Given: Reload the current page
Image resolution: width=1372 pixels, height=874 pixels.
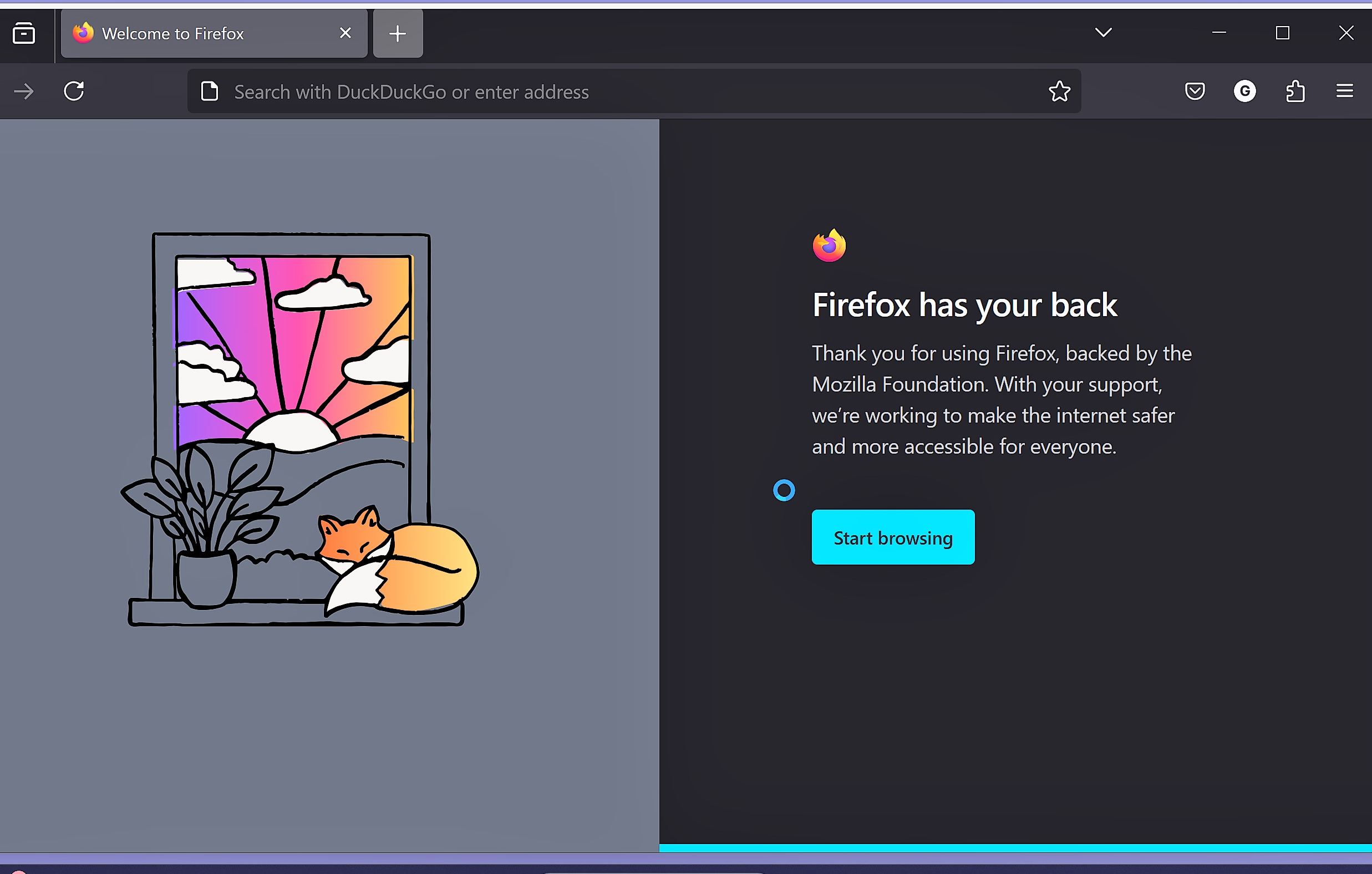Looking at the screenshot, I should coord(74,91).
